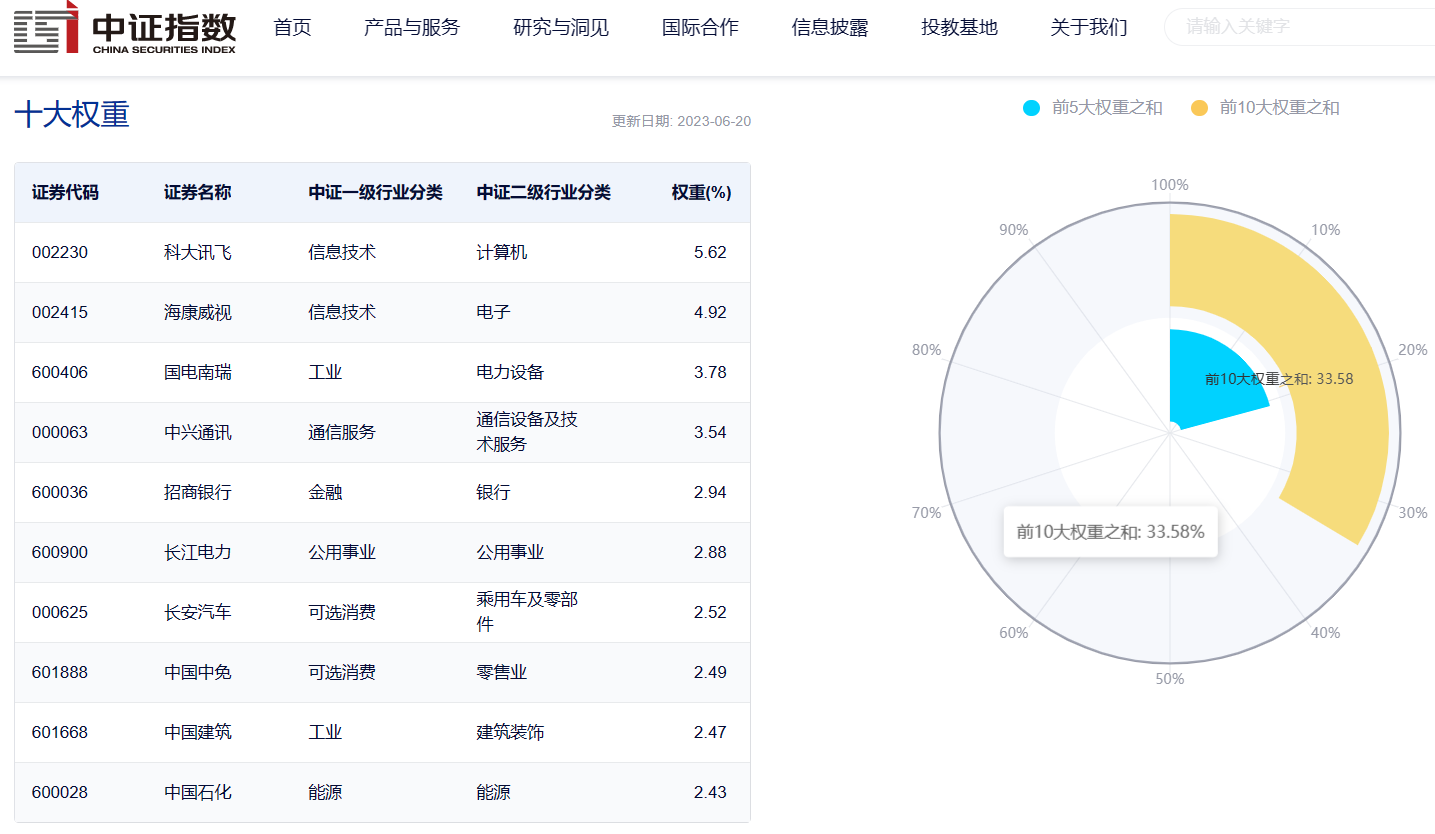The image size is (1435, 834).
Task: Click the China Securities Index logo
Action: click(x=125, y=28)
